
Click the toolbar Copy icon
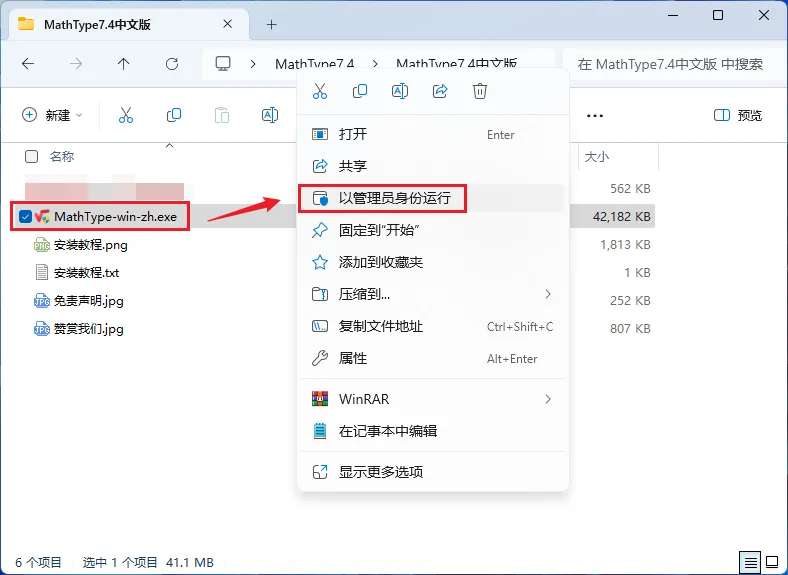click(174, 115)
